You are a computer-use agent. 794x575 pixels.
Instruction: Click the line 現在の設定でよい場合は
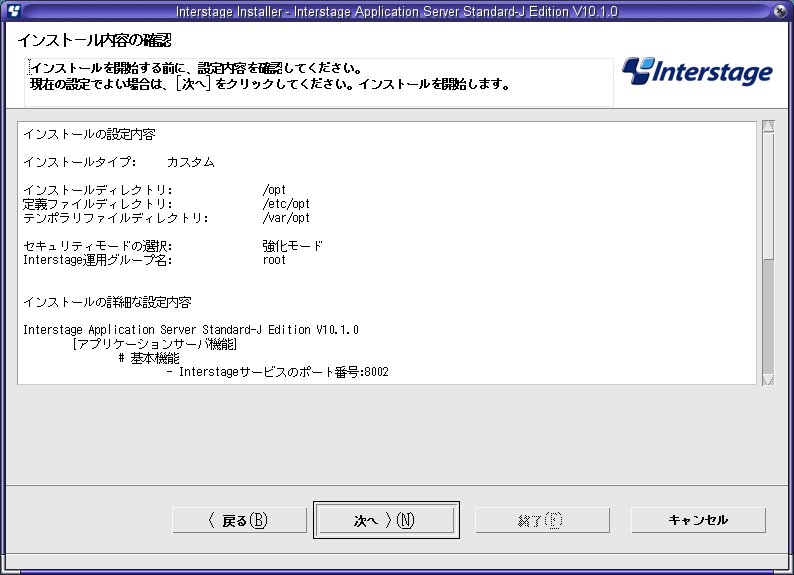click(270, 84)
